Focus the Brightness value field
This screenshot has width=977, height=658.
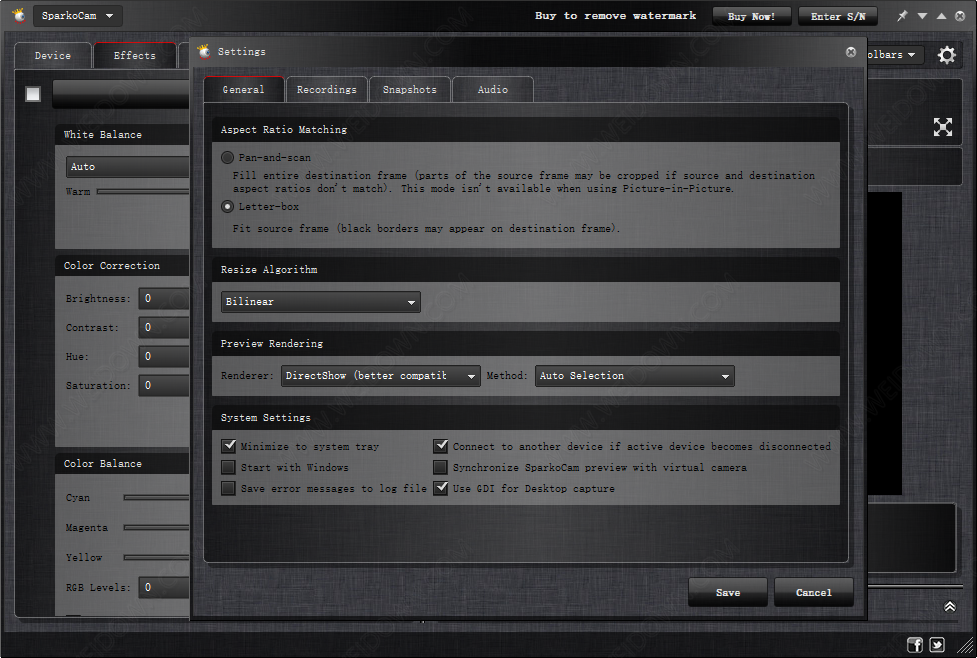pyautogui.click(x=164, y=298)
